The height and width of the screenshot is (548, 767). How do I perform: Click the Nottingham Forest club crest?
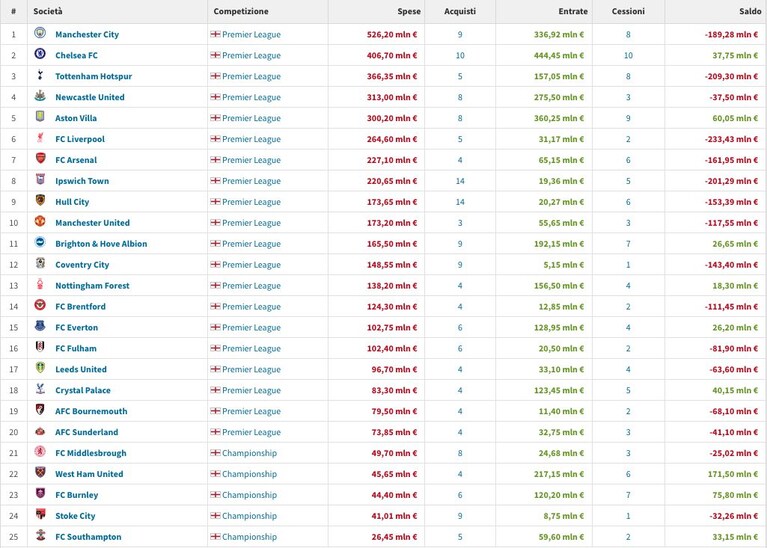click(40, 284)
